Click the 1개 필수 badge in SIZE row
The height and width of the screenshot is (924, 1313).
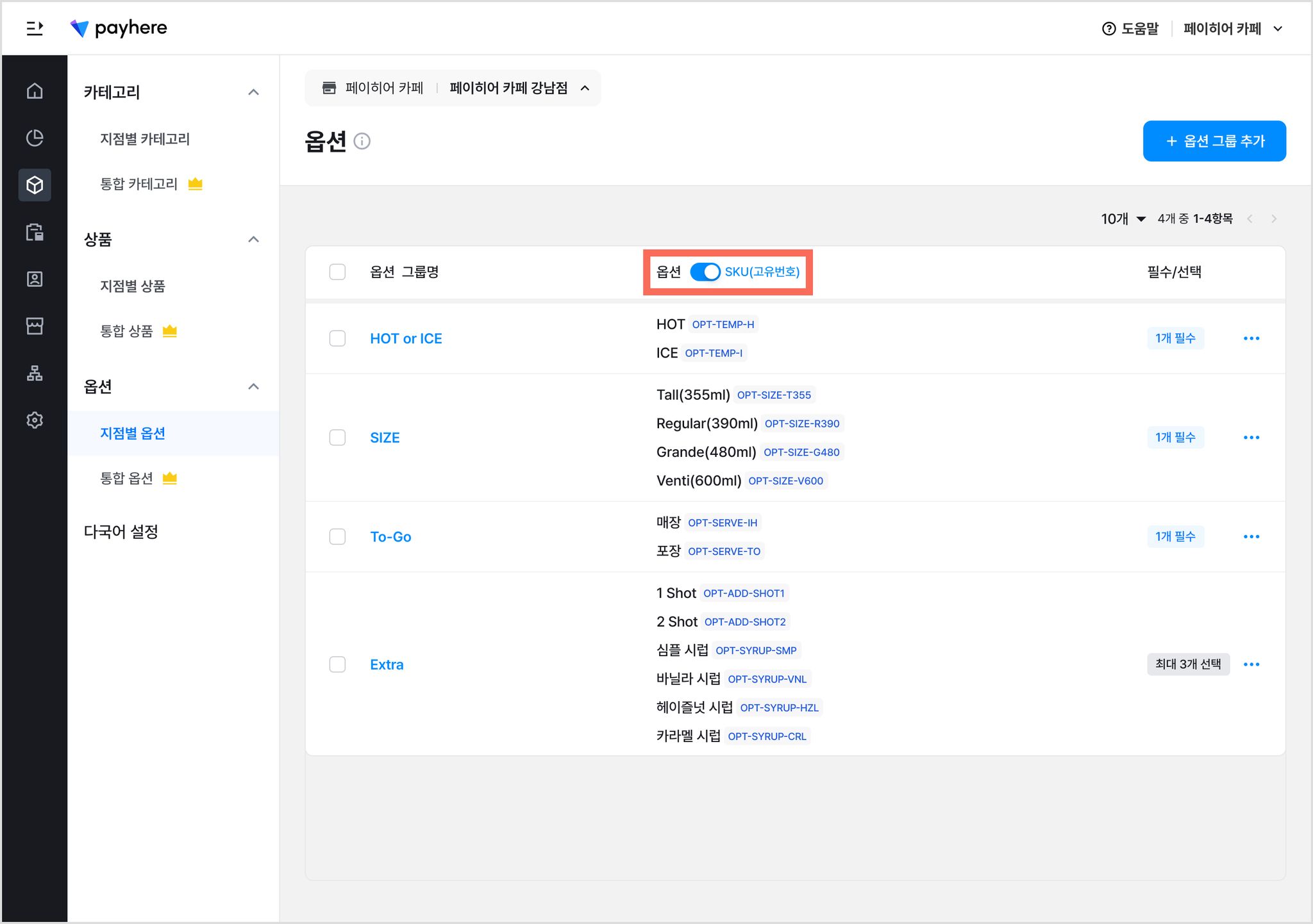pyautogui.click(x=1175, y=438)
